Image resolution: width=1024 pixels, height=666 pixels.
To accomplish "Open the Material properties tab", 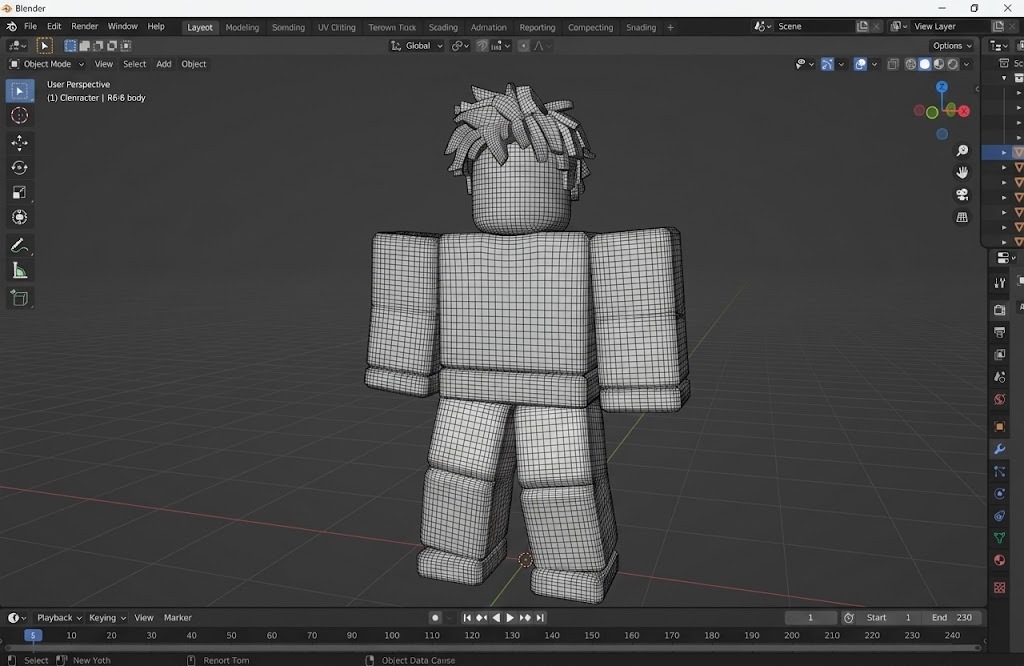I will coord(1000,560).
